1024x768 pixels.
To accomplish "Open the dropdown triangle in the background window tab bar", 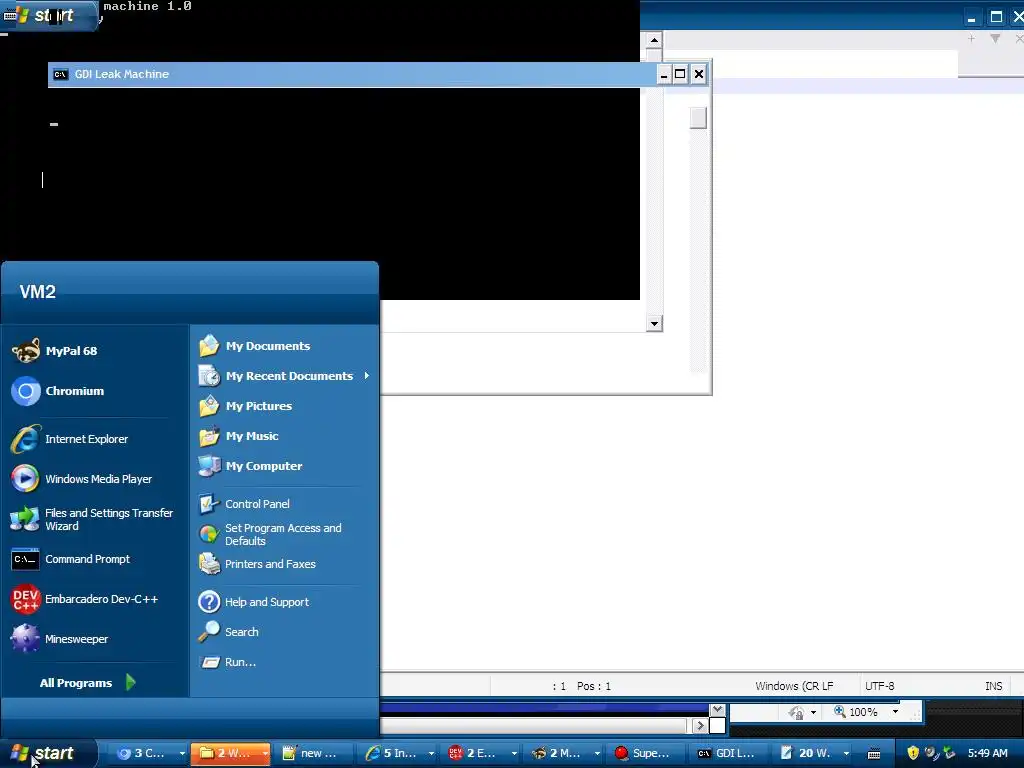I will (995, 39).
